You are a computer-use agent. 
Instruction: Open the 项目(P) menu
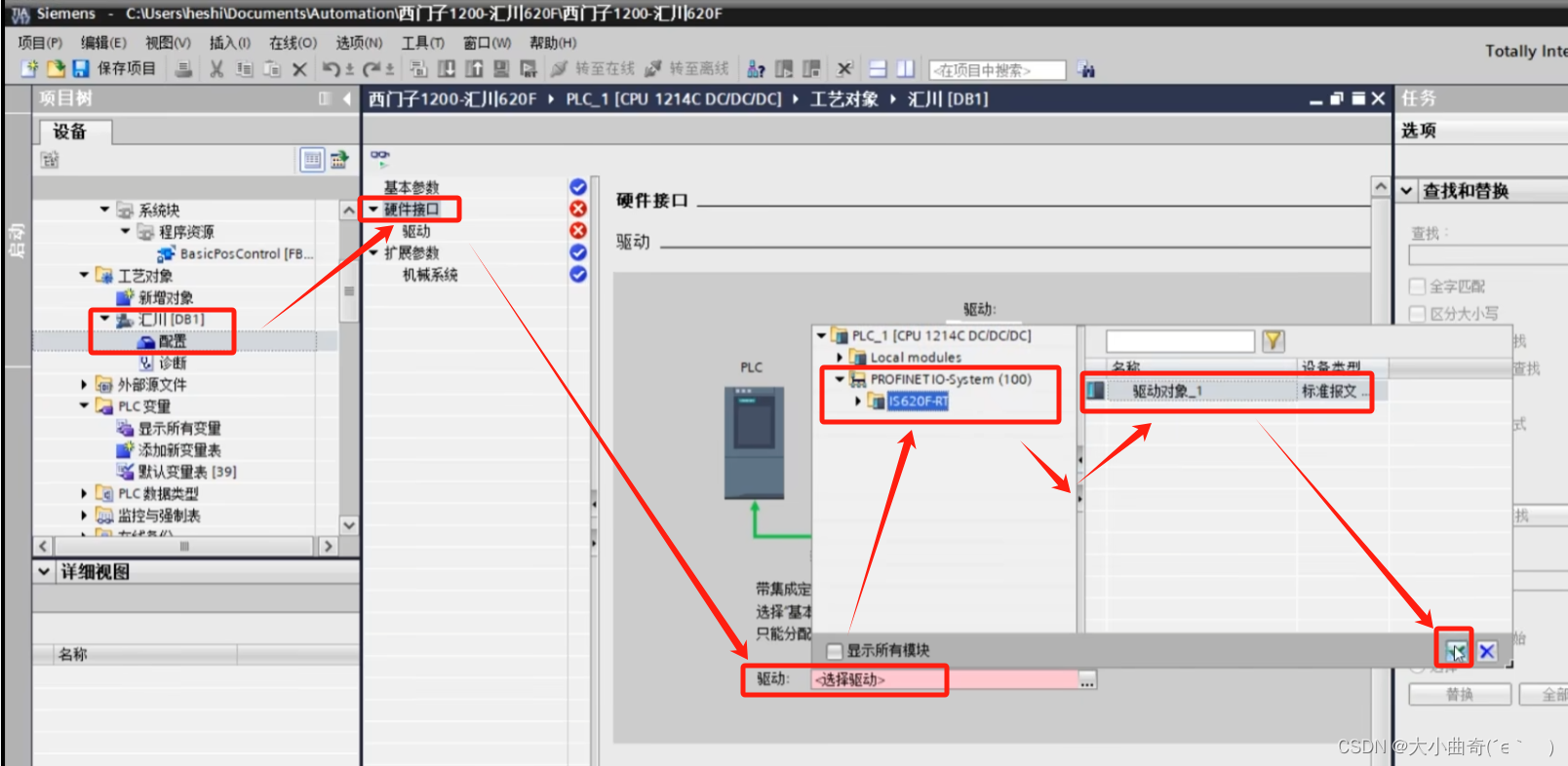click(40, 43)
